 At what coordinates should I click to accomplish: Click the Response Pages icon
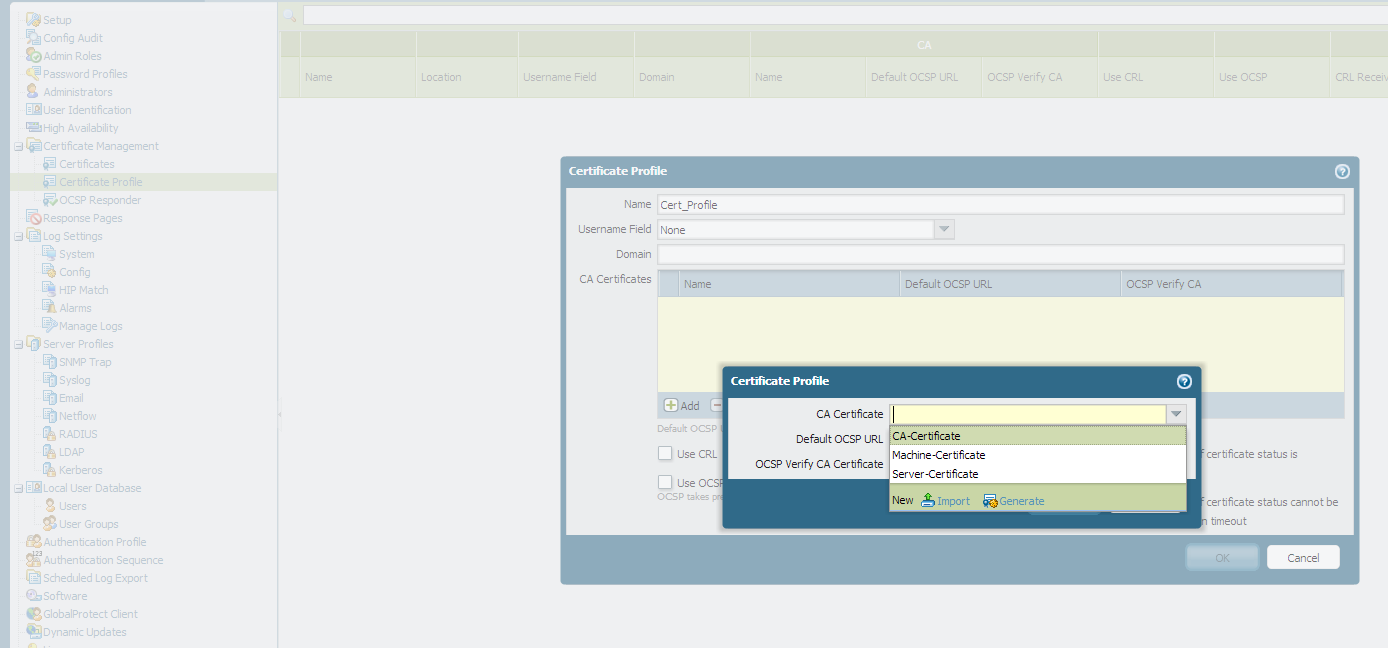coord(34,218)
